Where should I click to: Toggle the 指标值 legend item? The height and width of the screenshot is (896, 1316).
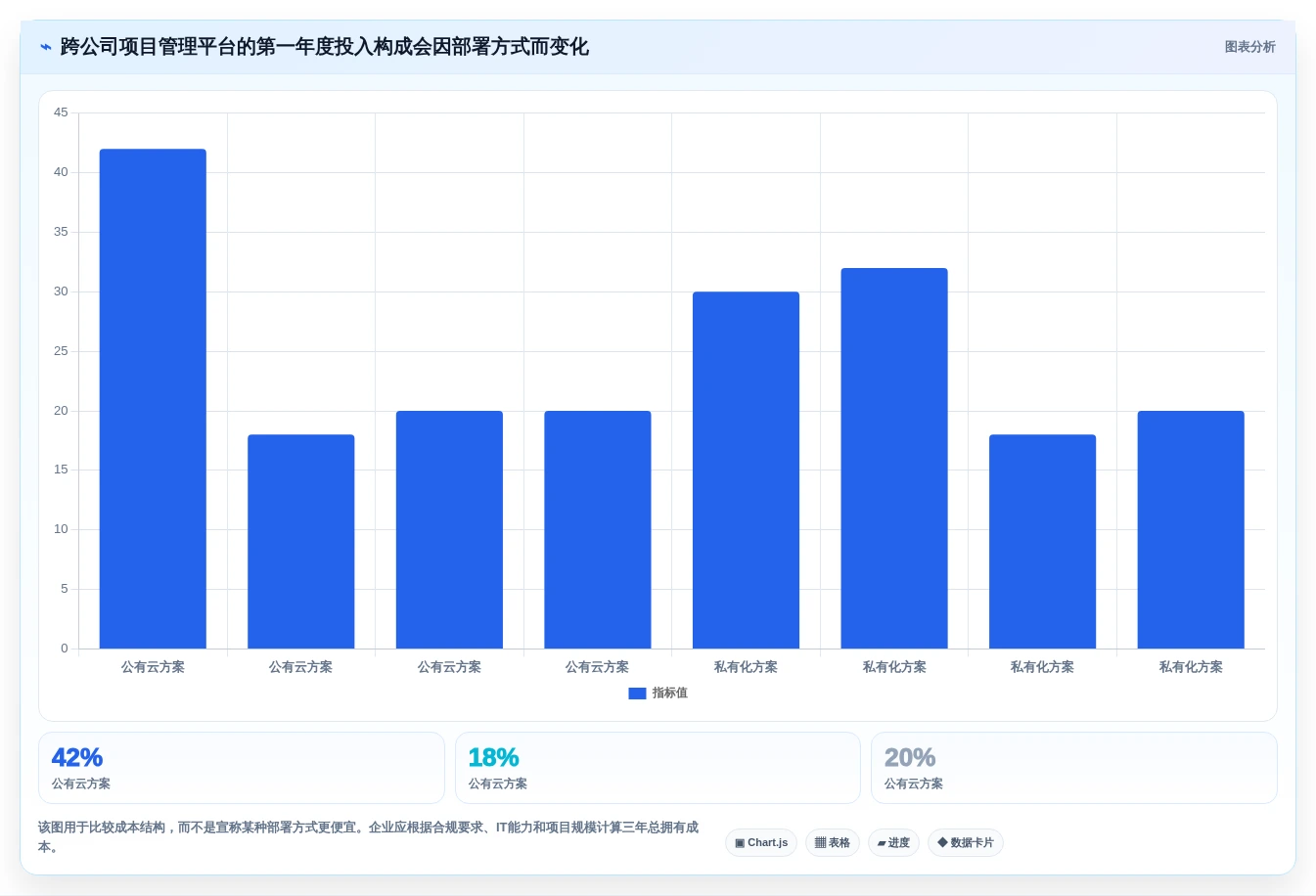(x=658, y=693)
